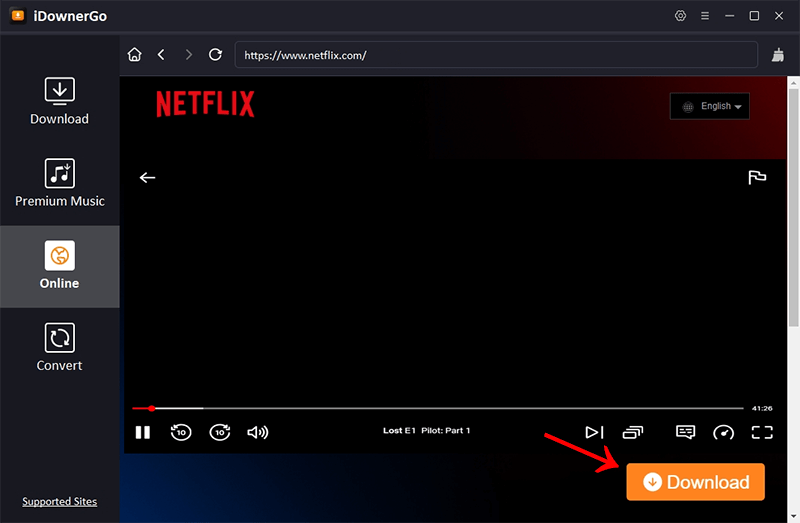Navigate forward with the browser forward arrow
The image size is (800, 523).
[189, 55]
